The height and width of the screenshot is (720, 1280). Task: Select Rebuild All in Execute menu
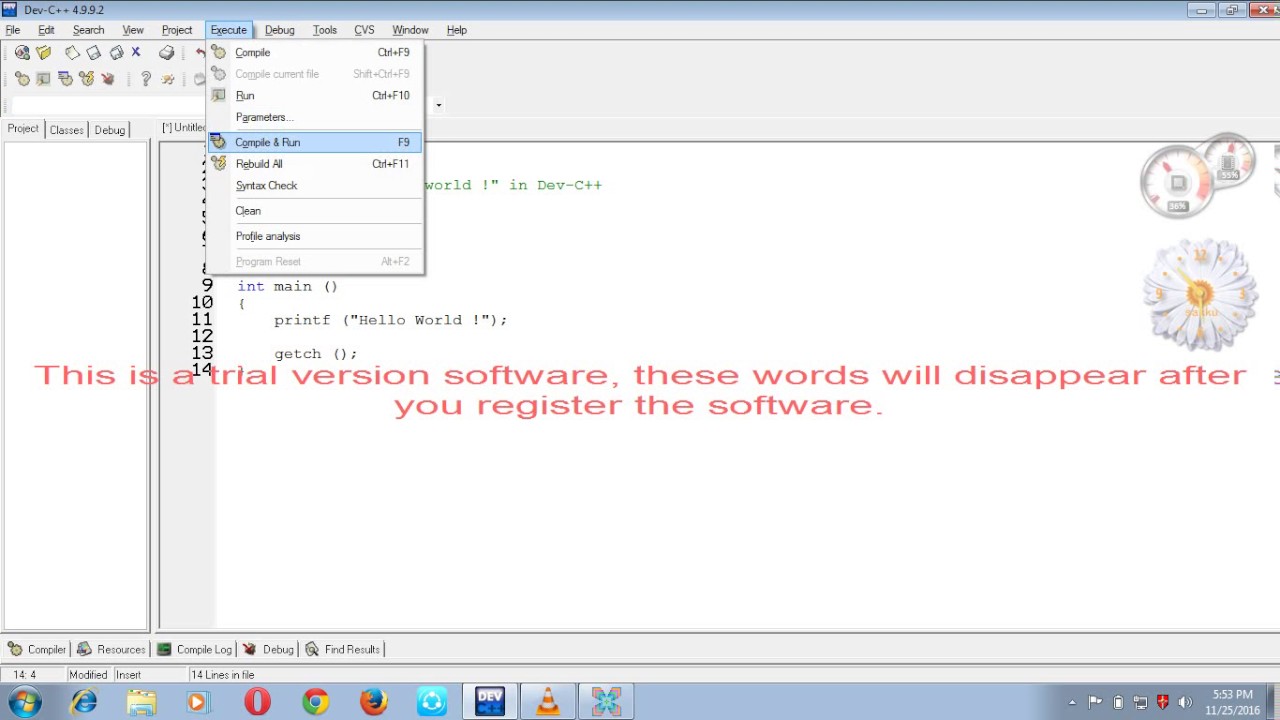click(x=316, y=164)
